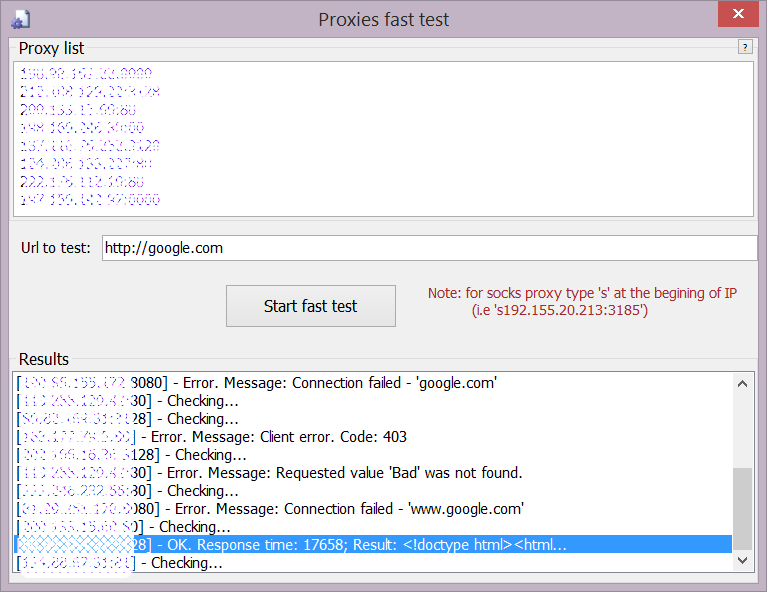767x592 pixels.
Task: Focus the Url to test input field
Action: click(x=429, y=248)
